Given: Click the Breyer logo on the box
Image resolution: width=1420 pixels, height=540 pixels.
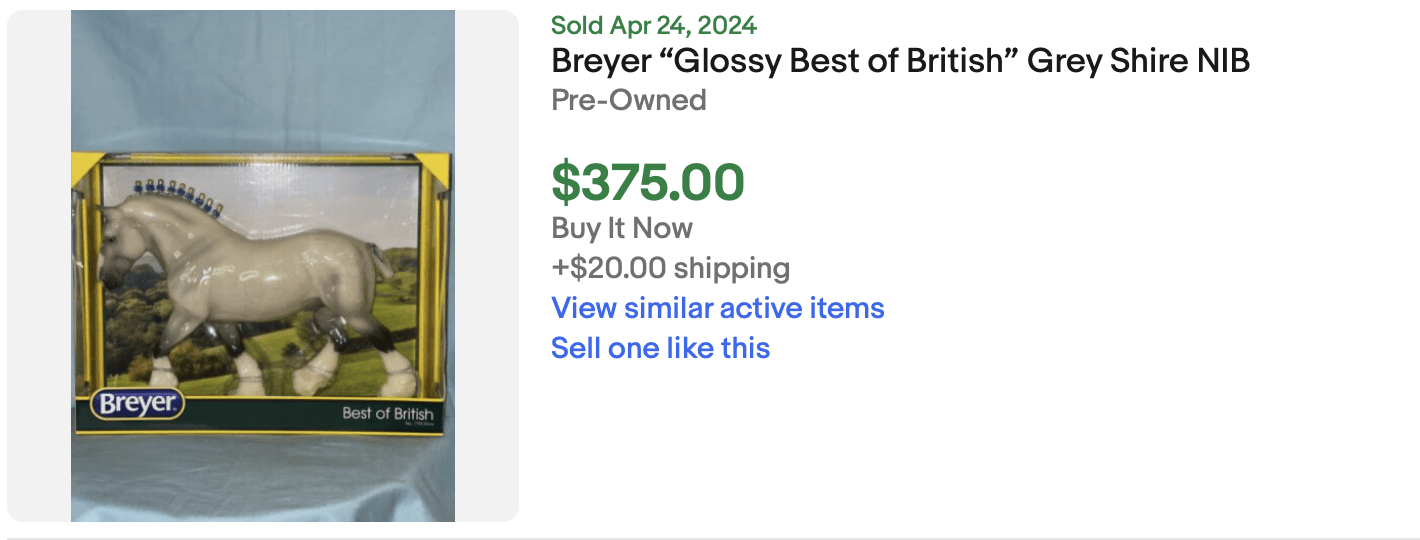Looking at the screenshot, I should 137,405.
